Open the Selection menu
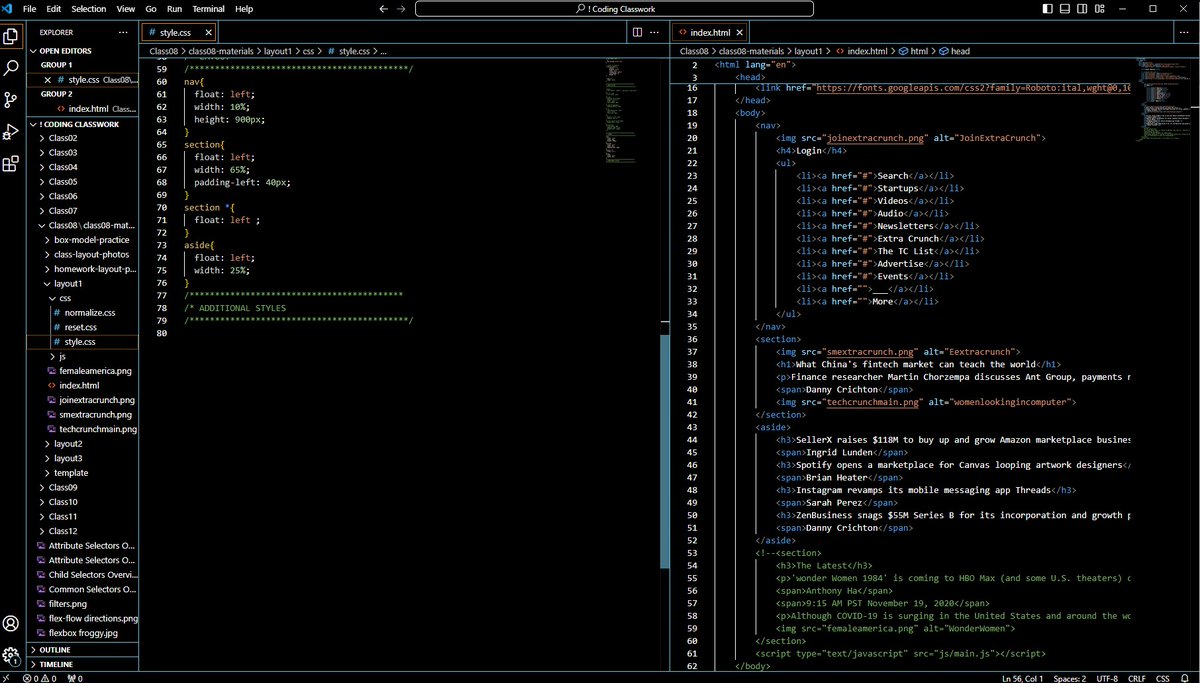 point(89,9)
